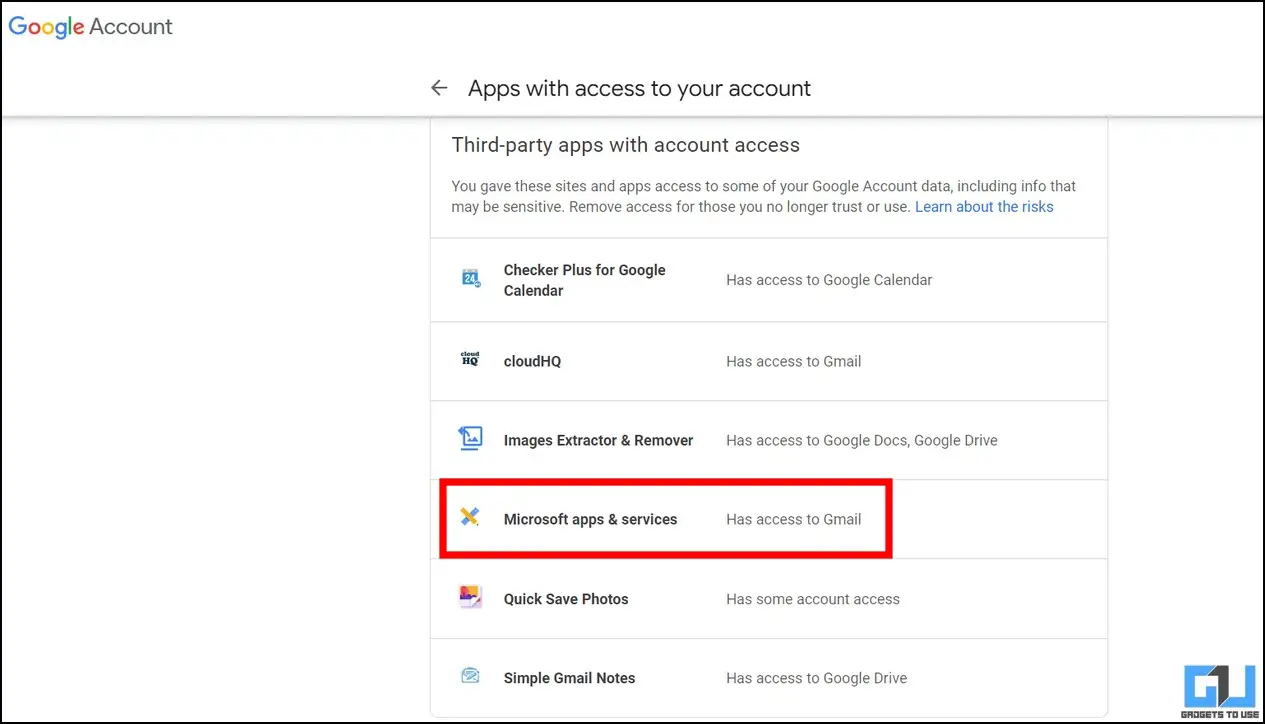Image resolution: width=1265 pixels, height=724 pixels.
Task: Click the Quick Save Photos icon
Action: [470, 597]
